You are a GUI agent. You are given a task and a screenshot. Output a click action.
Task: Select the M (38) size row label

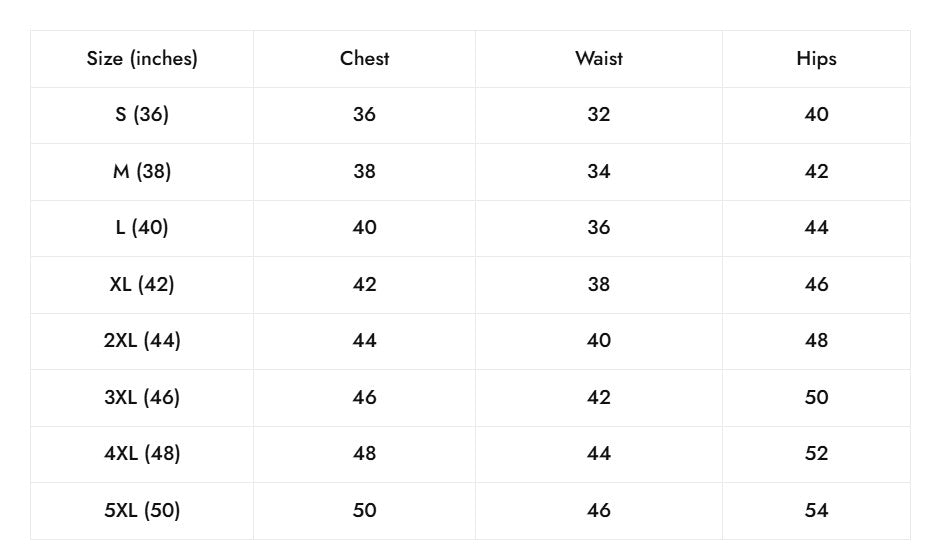pyautogui.click(x=142, y=171)
